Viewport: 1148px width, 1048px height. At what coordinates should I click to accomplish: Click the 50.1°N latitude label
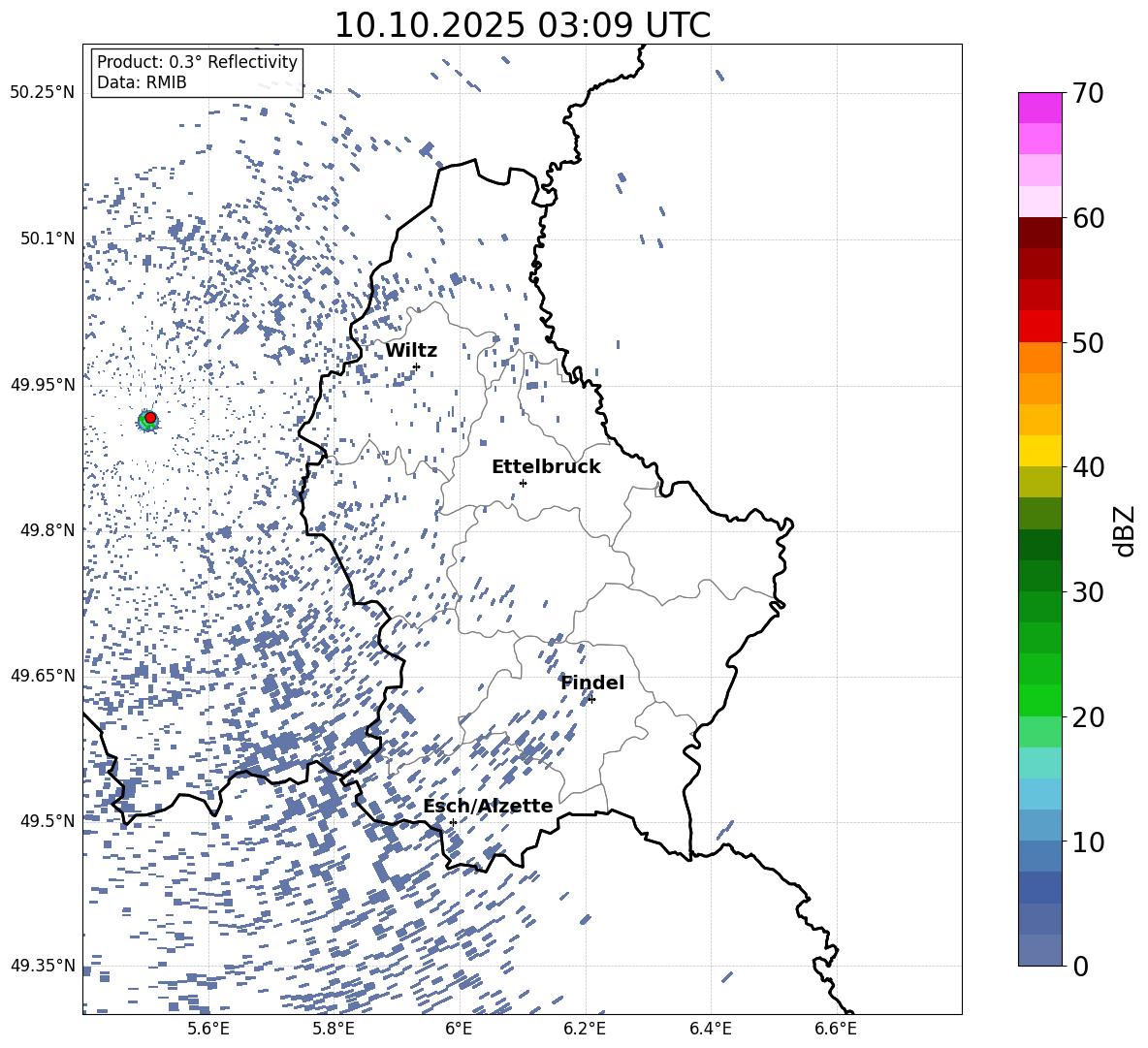pyautogui.click(x=48, y=238)
